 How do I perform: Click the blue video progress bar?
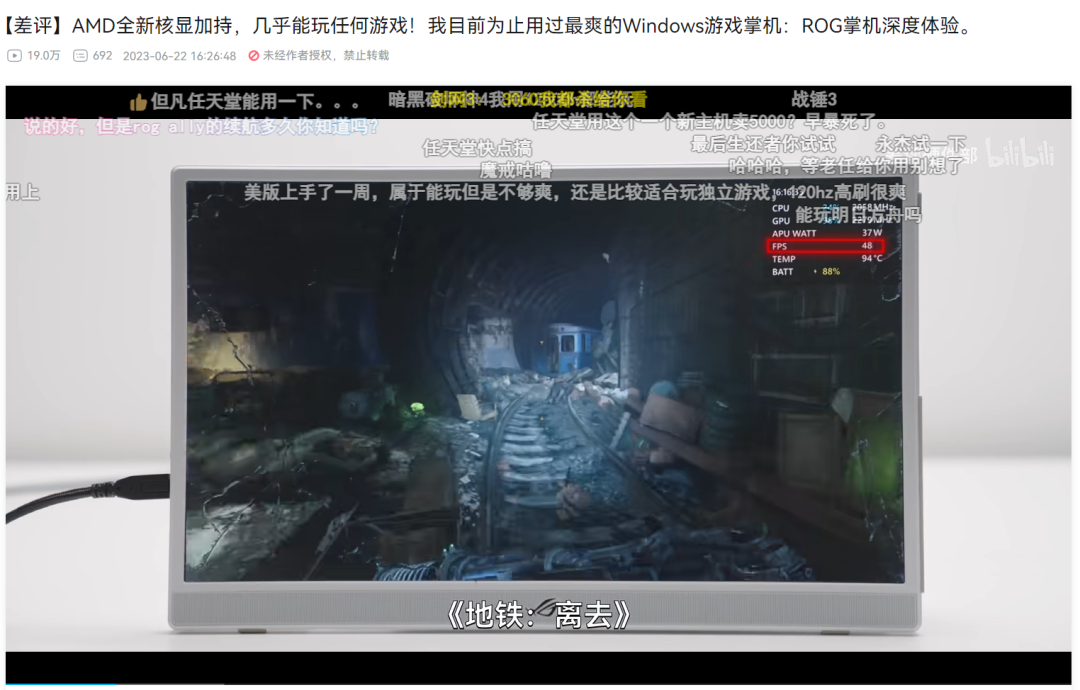coord(60,685)
